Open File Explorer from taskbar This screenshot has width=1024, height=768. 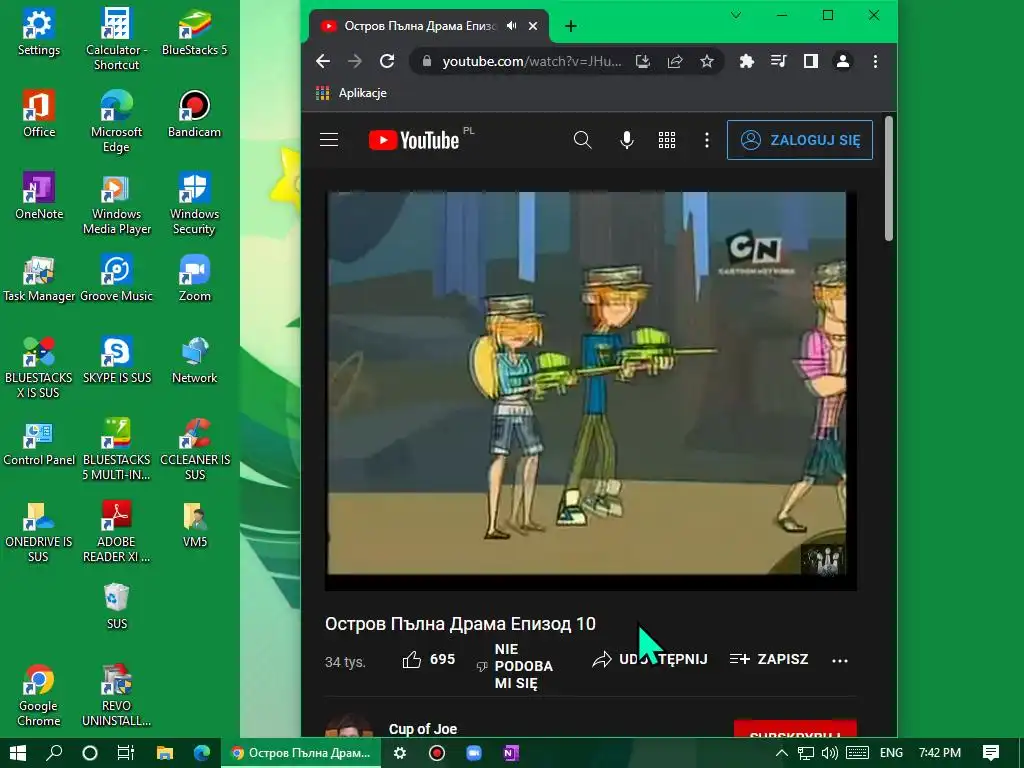coord(165,753)
